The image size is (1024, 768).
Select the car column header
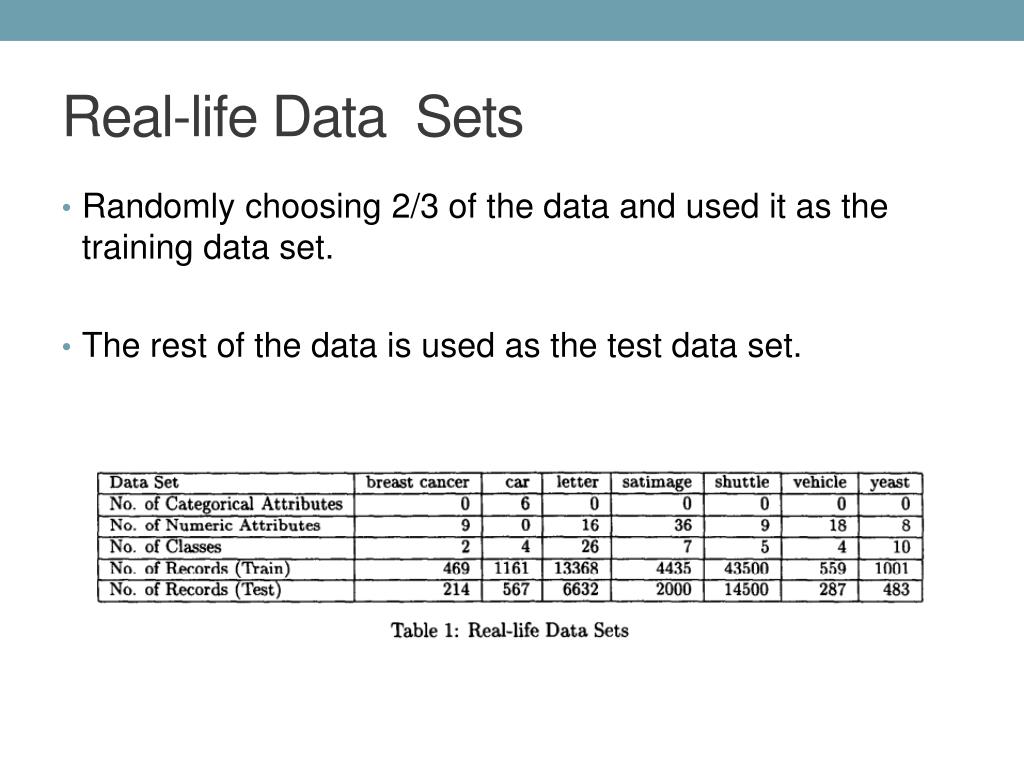click(x=517, y=483)
